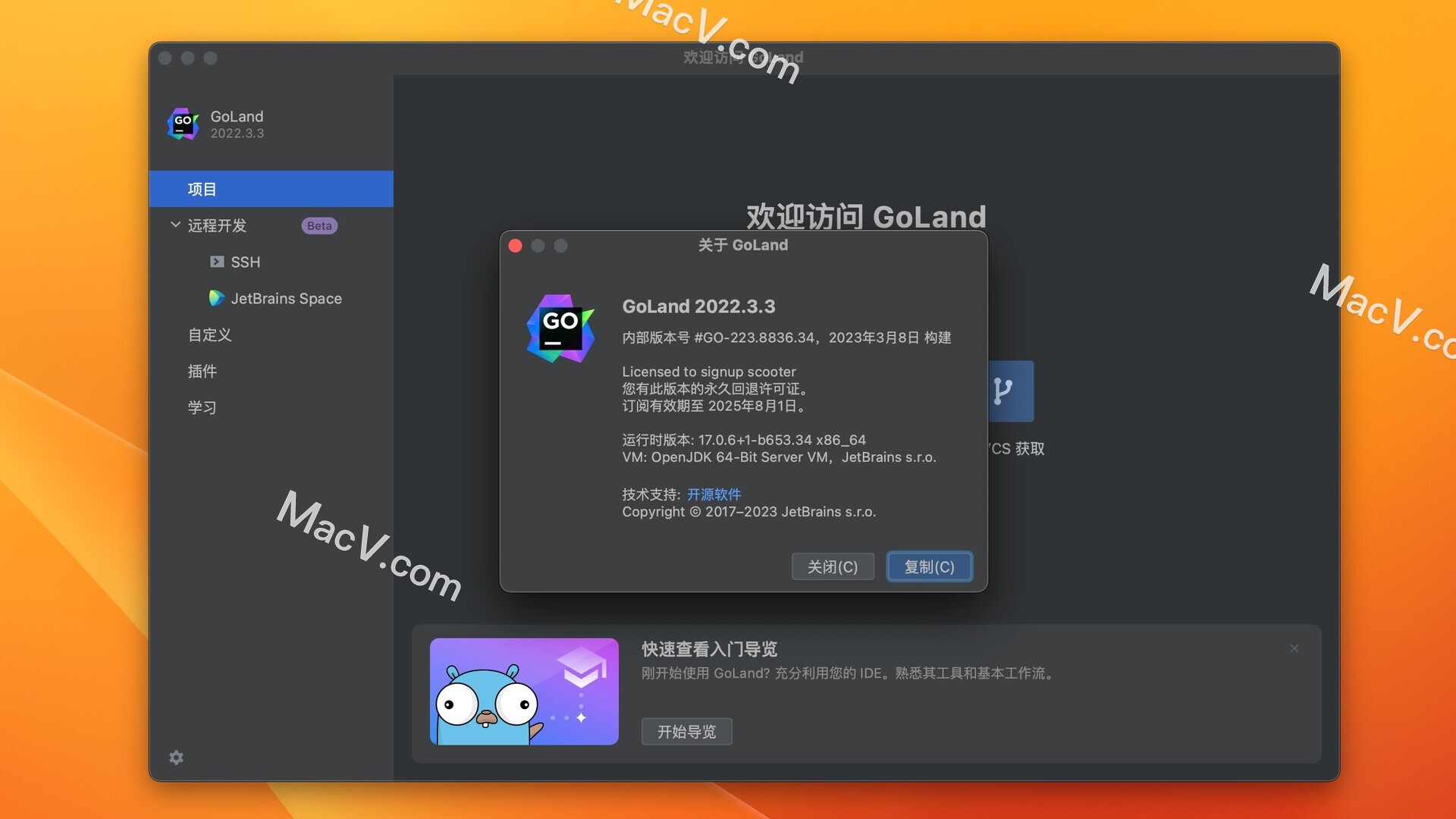Click the 刚开始使用 GoLand banner description
This screenshot has width=1456, height=819.
(849, 673)
